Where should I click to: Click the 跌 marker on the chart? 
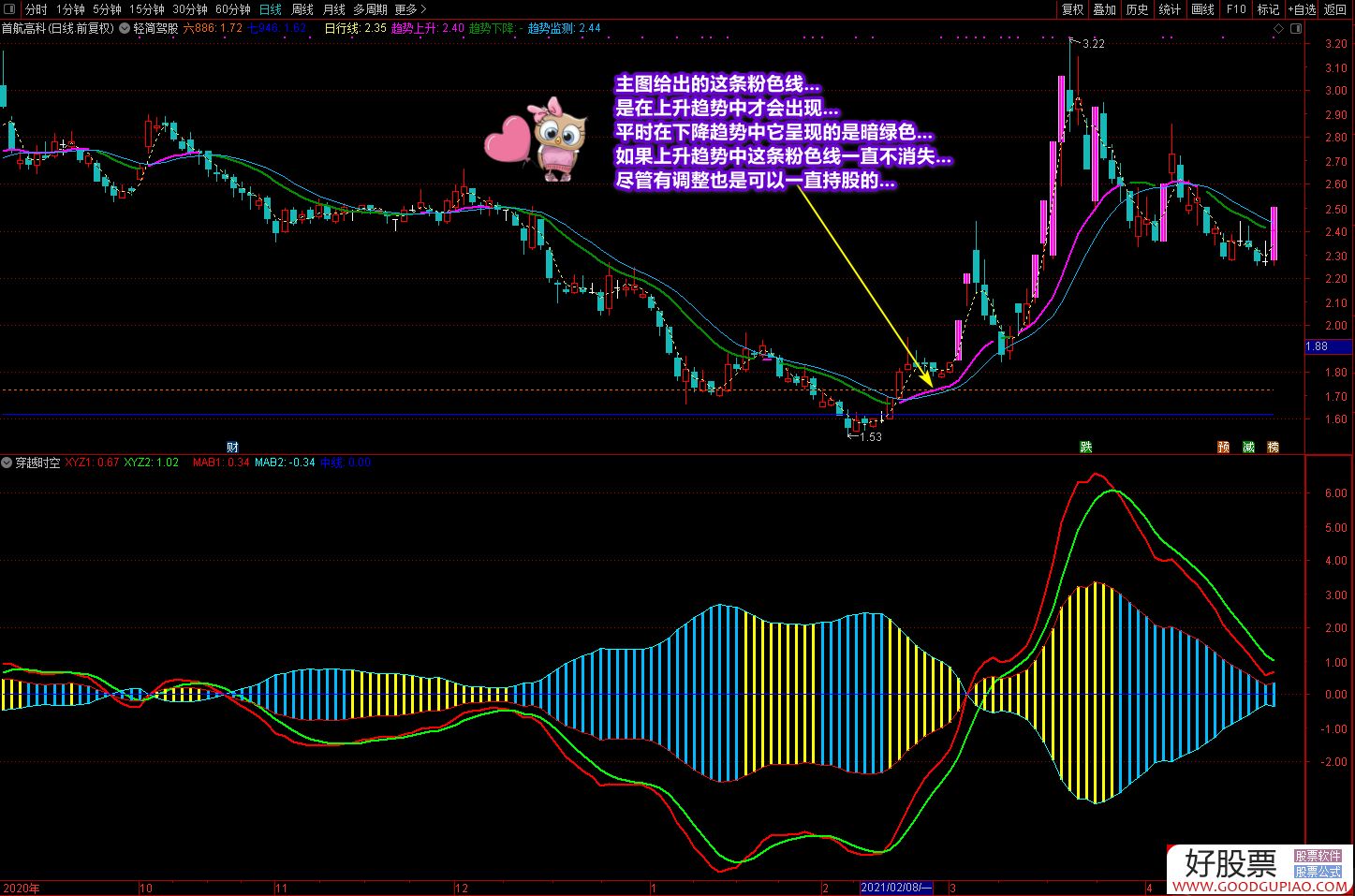tap(1085, 447)
